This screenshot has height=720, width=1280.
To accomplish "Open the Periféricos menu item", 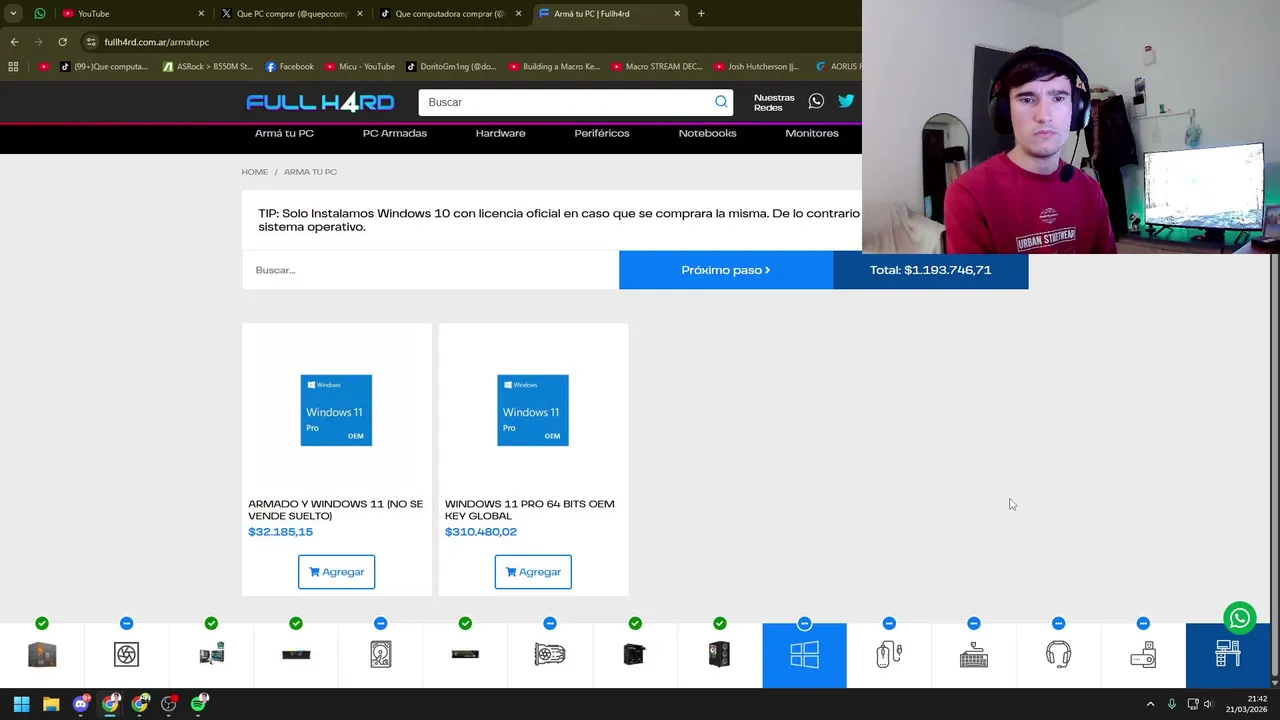I will (602, 133).
